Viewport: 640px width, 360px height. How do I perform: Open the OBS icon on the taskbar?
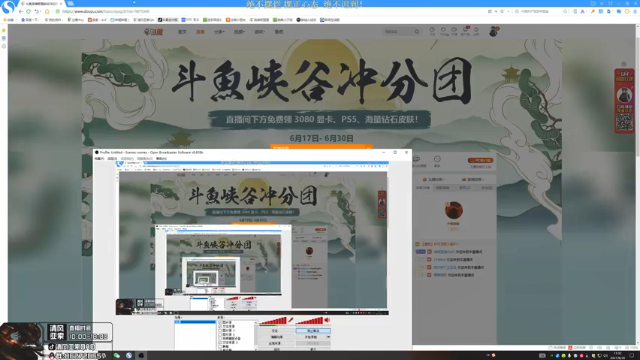(141, 356)
